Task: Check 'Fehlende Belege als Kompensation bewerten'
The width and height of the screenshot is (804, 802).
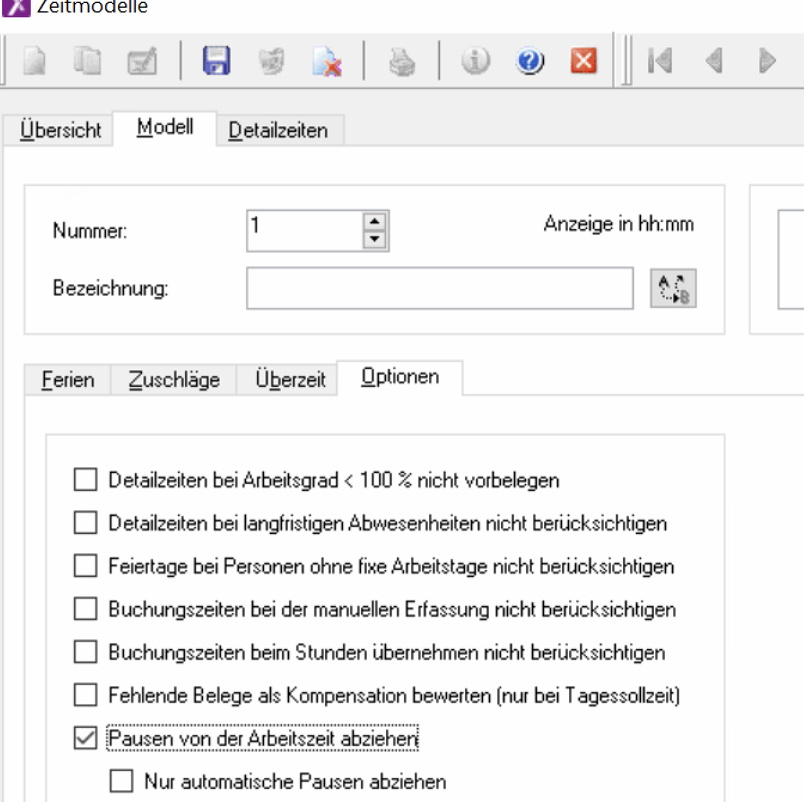Action: [x=85, y=695]
